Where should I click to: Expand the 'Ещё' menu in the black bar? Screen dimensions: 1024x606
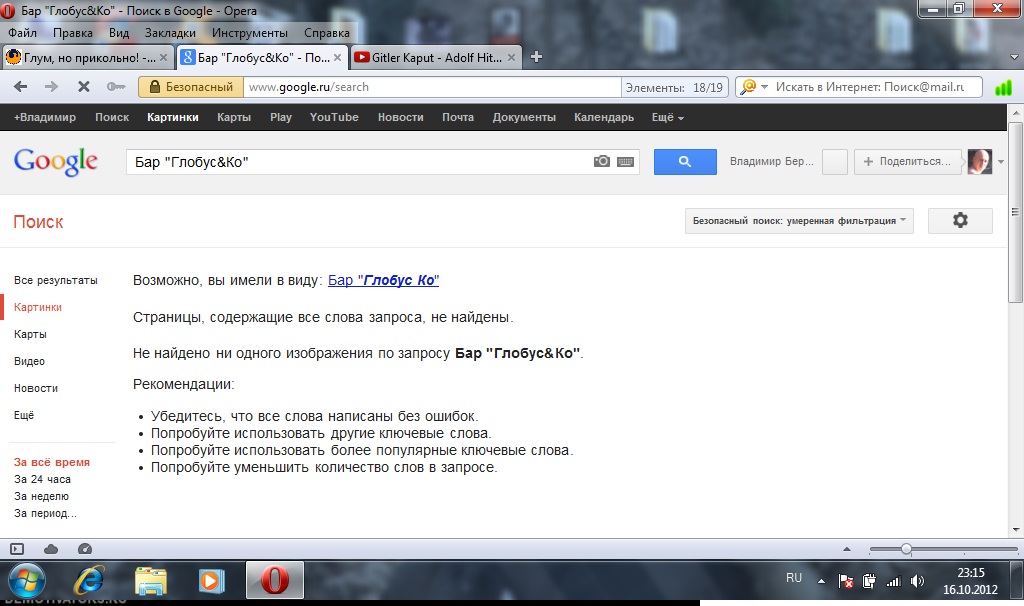(x=667, y=118)
